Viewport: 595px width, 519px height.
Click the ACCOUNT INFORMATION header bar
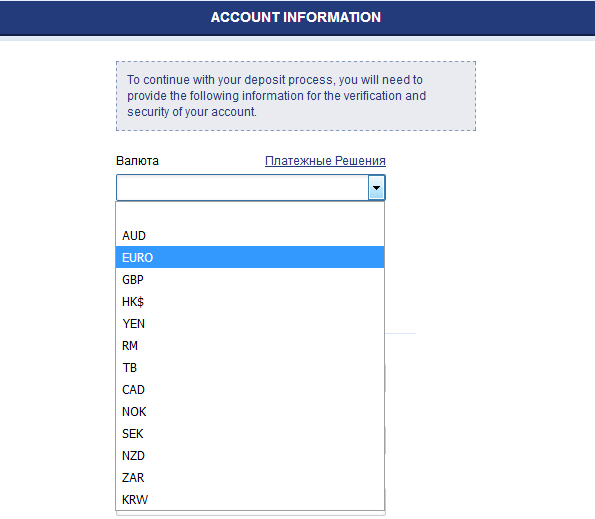click(298, 17)
